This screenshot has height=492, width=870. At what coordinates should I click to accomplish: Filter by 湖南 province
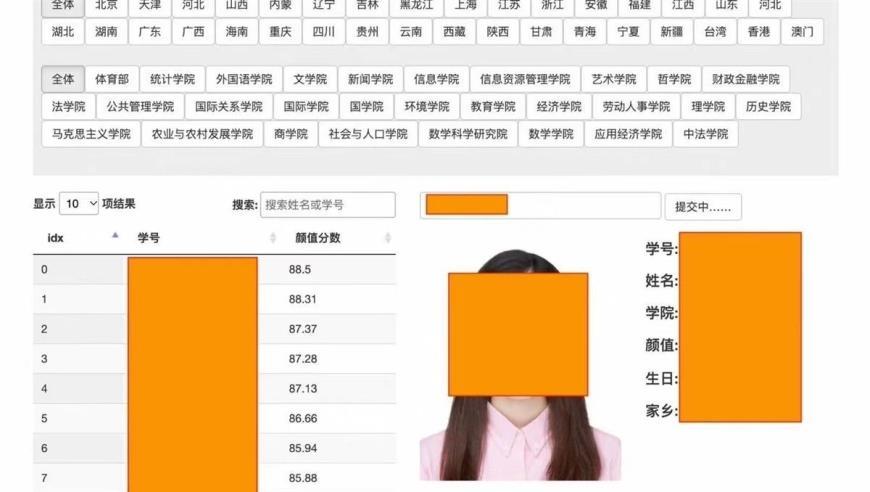[x=106, y=32]
